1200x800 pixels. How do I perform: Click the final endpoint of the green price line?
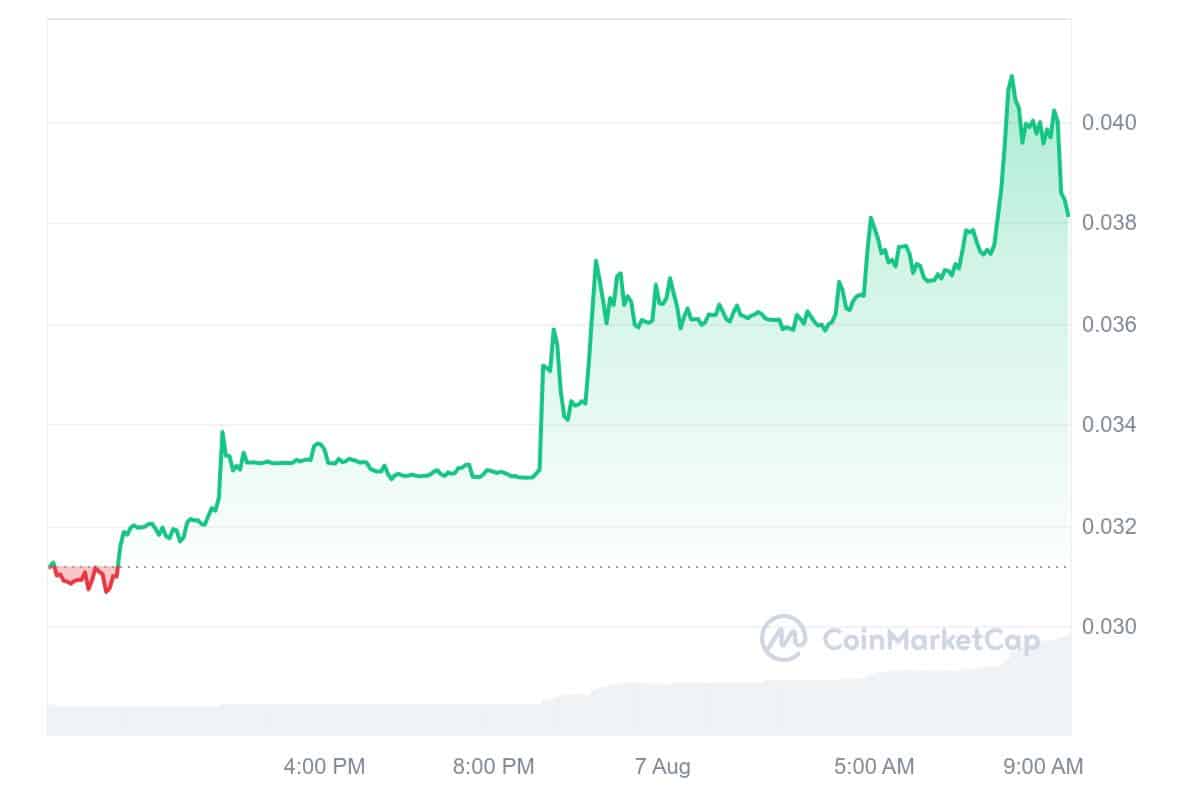click(x=1068, y=215)
